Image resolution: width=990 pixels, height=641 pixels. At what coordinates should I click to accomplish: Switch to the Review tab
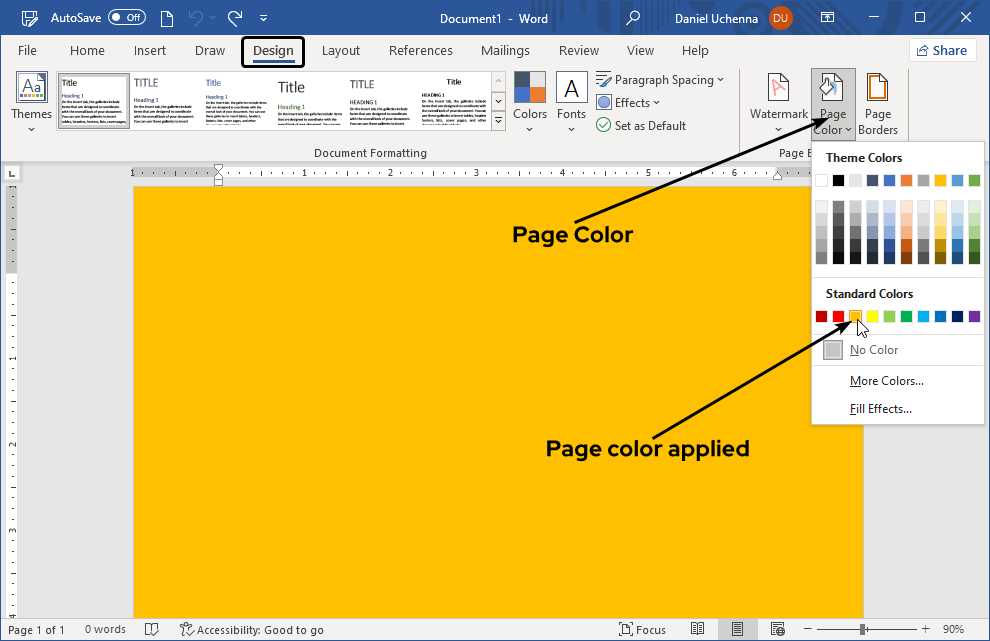pyautogui.click(x=578, y=50)
